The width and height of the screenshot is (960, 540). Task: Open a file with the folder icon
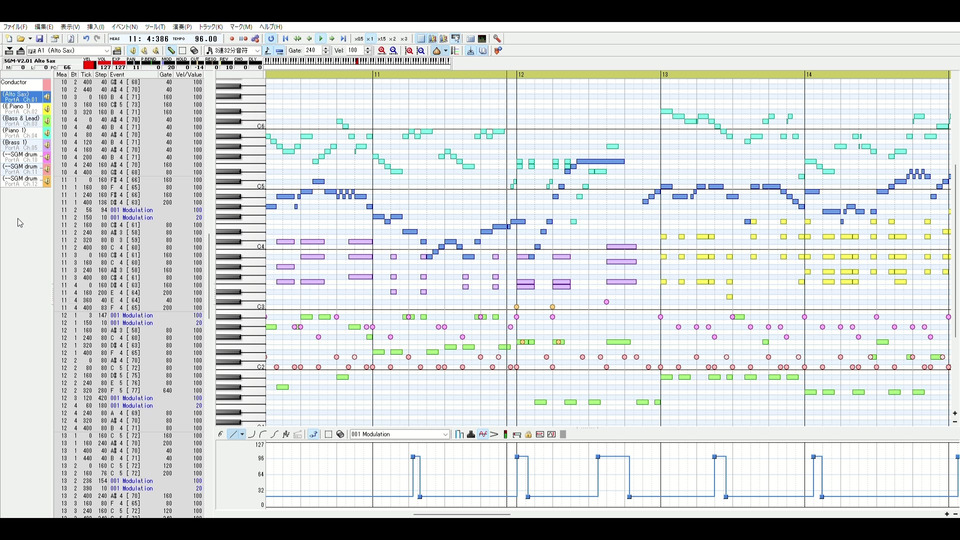point(21,39)
